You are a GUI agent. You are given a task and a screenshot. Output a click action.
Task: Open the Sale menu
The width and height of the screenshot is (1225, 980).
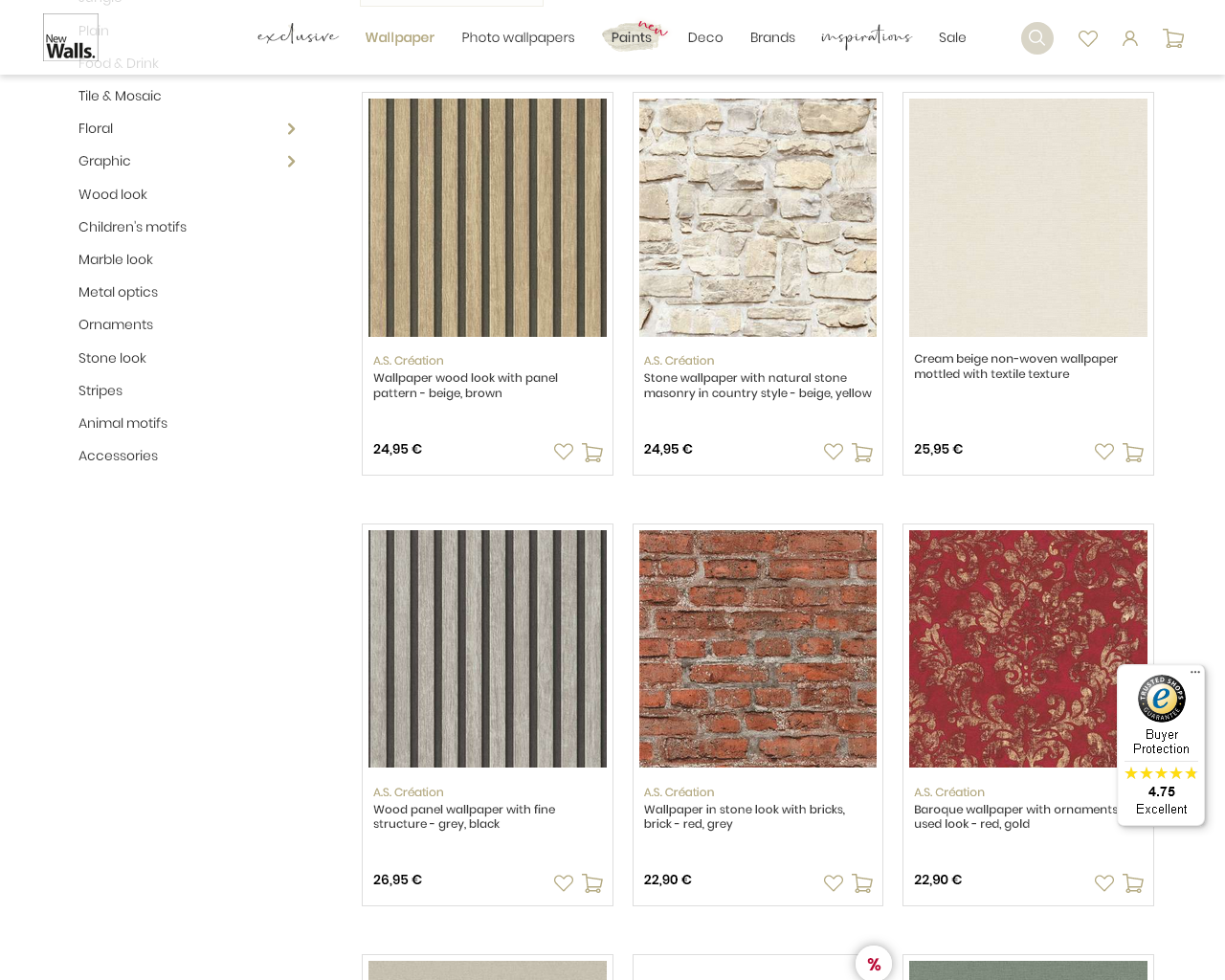click(x=952, y=37)
